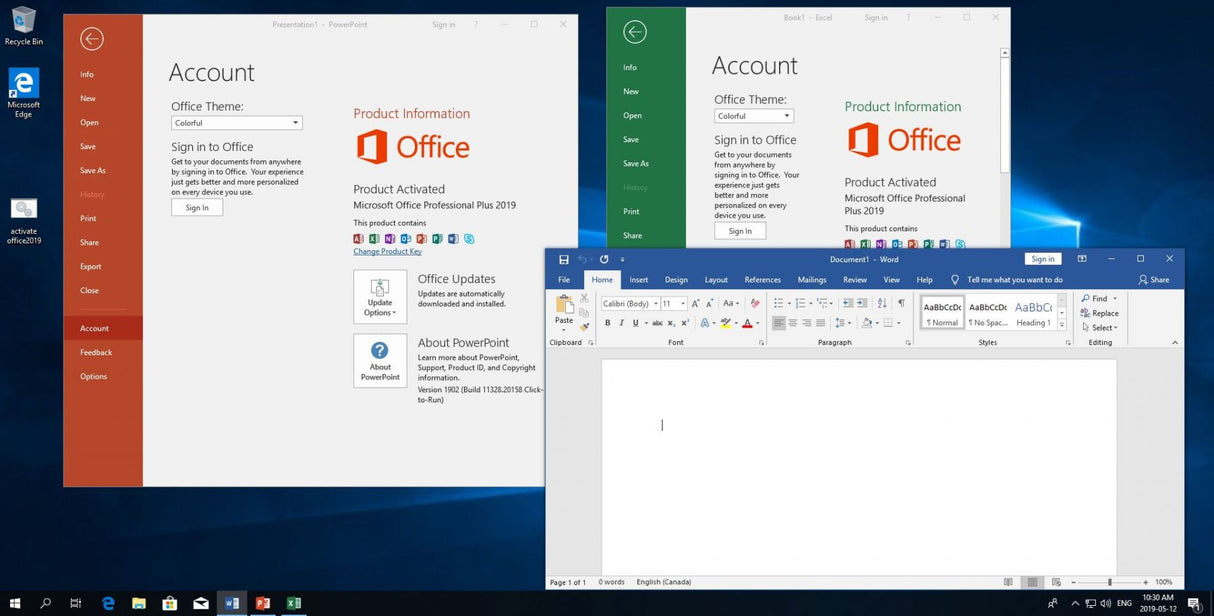Image resolution: width=1214 pixels, height=616 pixels.
Task: Select the strikethrough formatting icon
Action: [659, 322]
